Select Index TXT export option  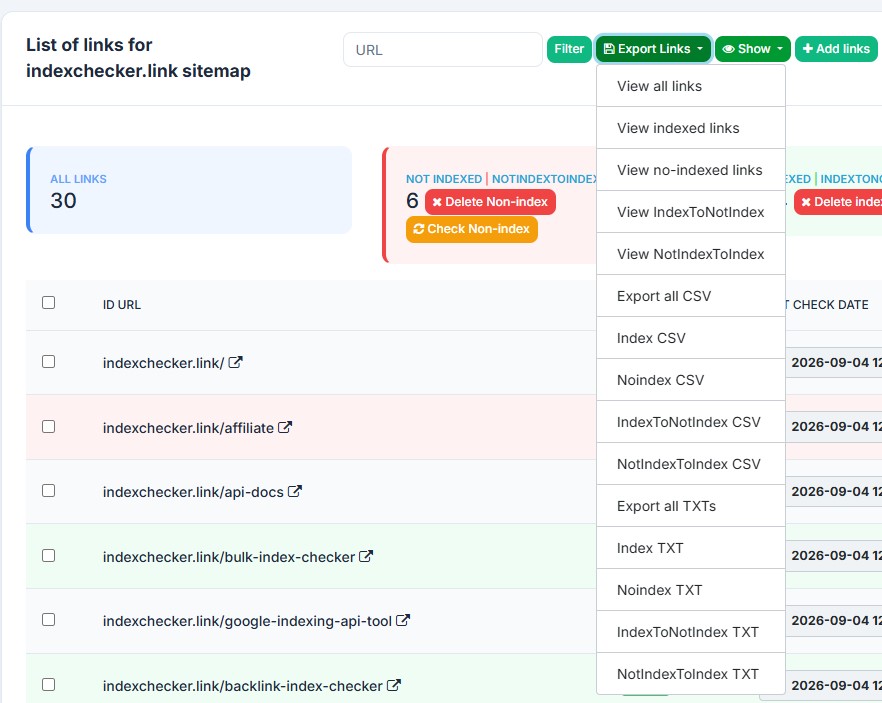pos(691,548)
